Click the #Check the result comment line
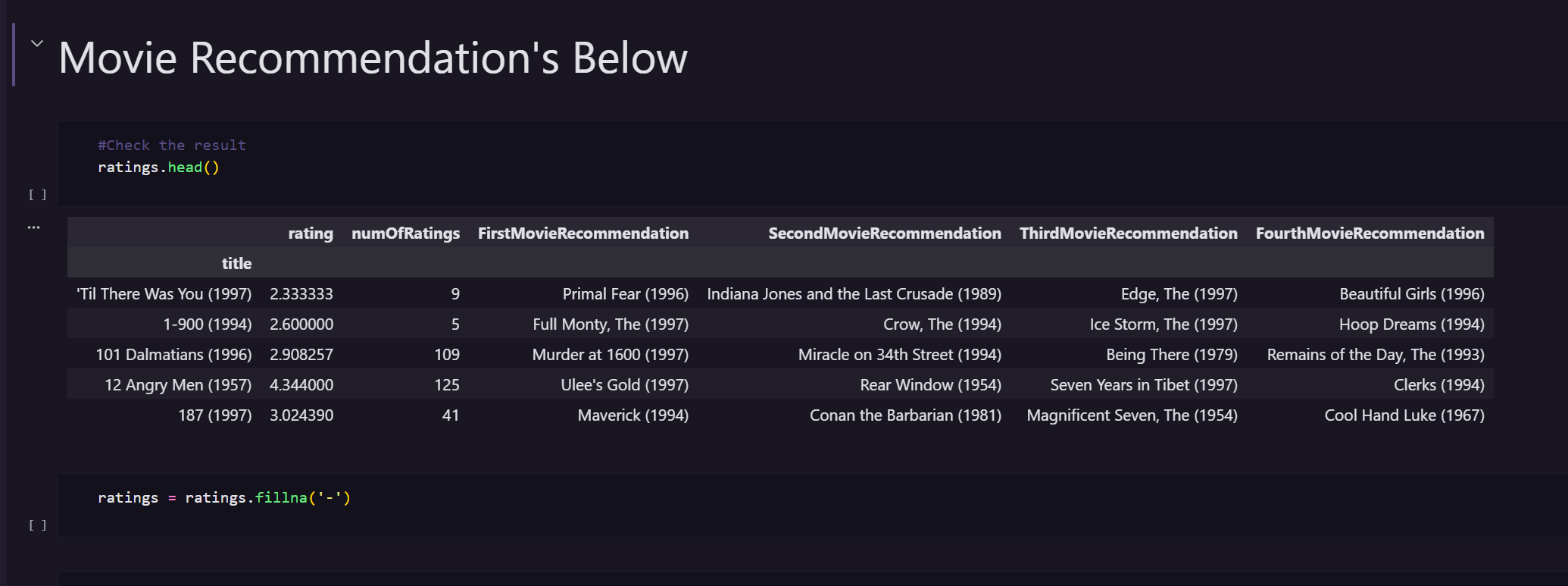This screenshot has height=586, width=1568. (172, 145)
